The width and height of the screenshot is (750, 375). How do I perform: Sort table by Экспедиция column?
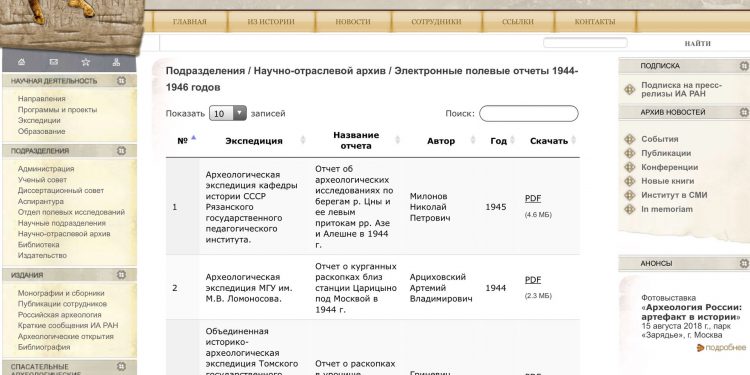click(254, 141)
